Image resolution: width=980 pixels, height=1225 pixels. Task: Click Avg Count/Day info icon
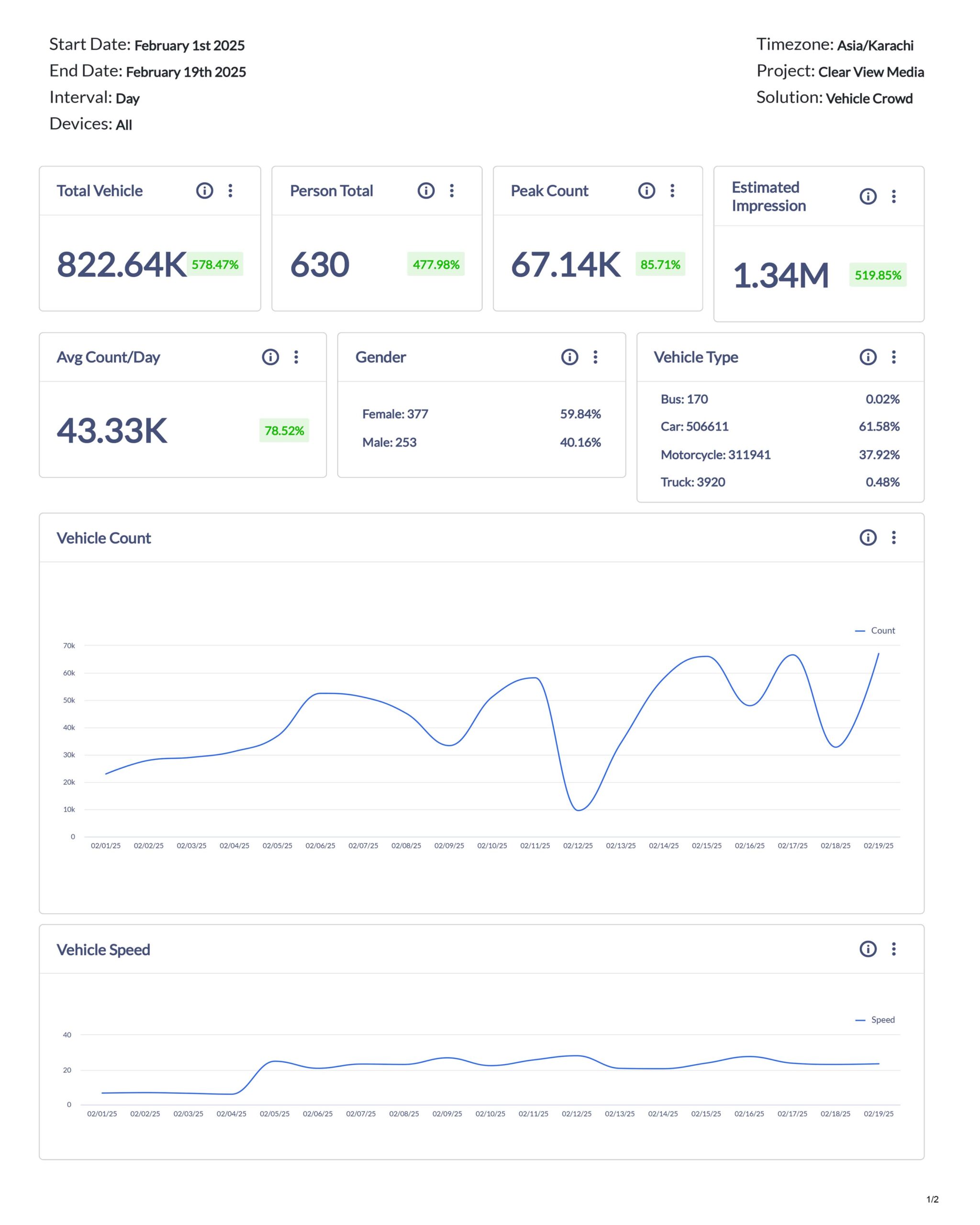click(270, 357)
